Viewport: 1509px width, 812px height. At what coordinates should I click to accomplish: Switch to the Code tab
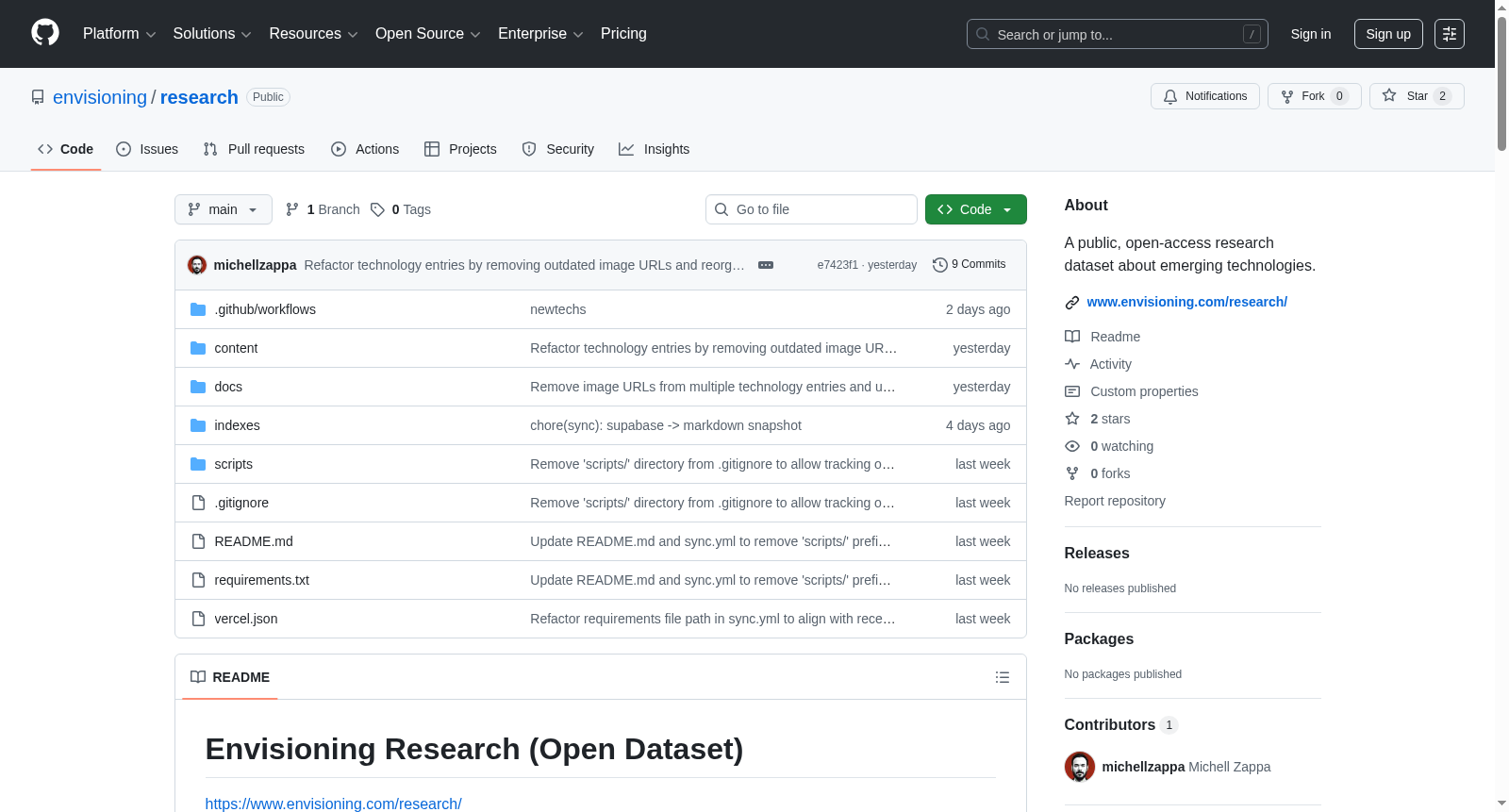pyautogui.click(x=66, y=149)
